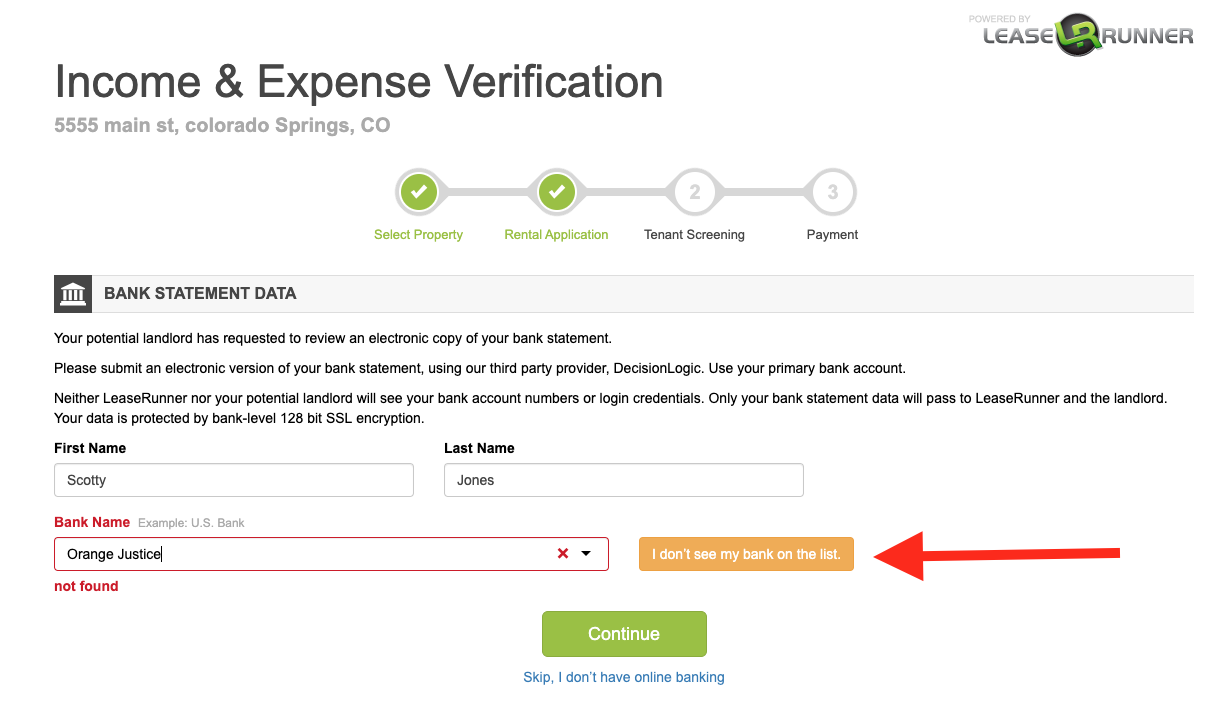The width and height of the screenshot is (1220, 726).
Task: Focus the Last Name input field
Action: (x=623, y=480)
